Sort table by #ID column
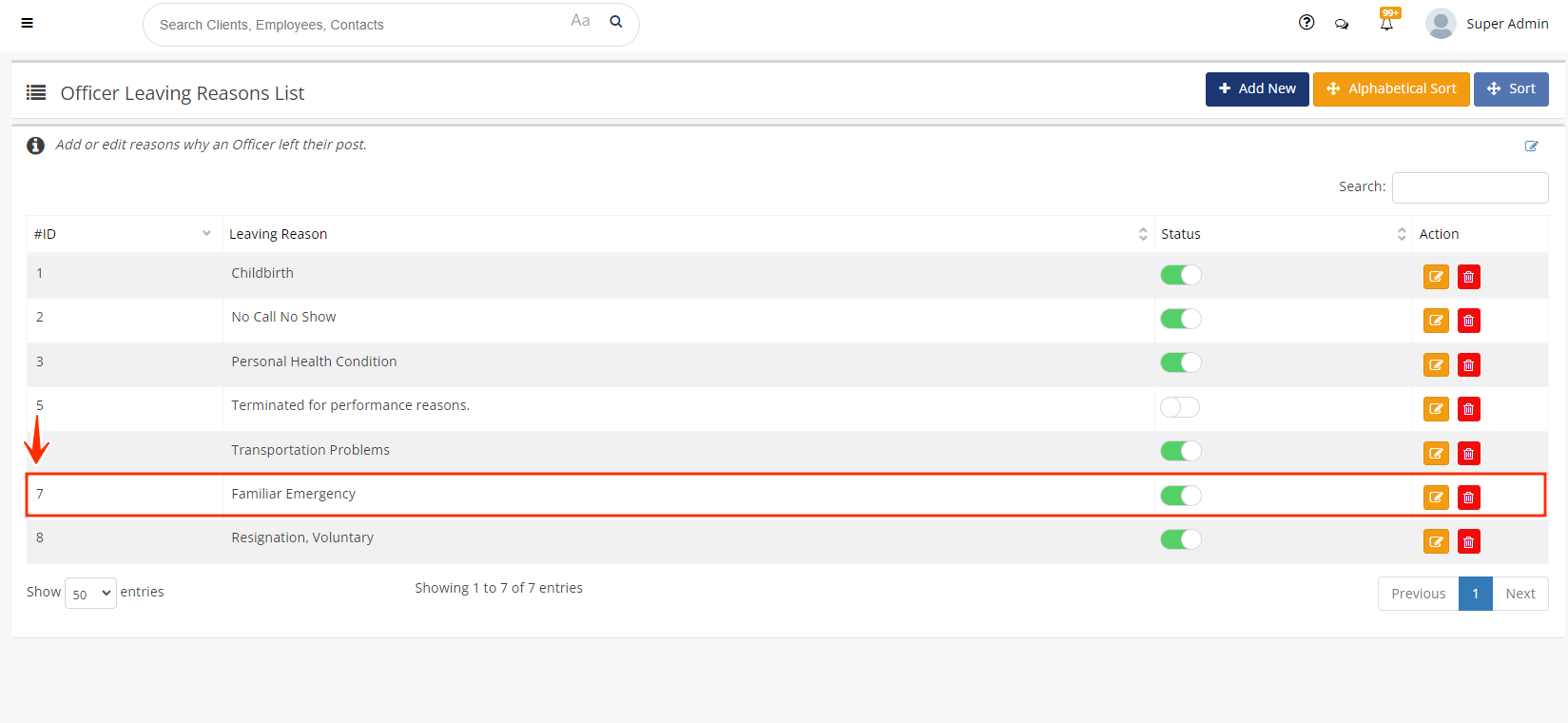The height and width of the screenshot is (723, 1568). pyautogui.click(x=124, y=234)
